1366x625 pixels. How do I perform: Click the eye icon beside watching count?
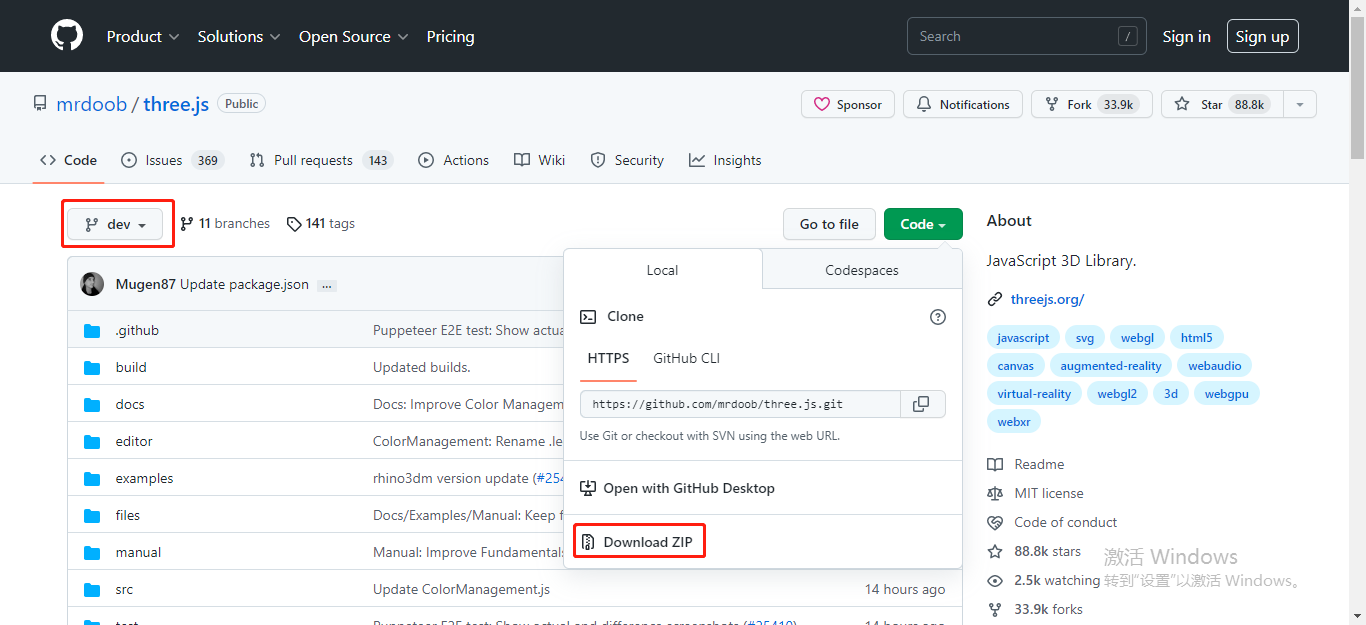(995, 580)
